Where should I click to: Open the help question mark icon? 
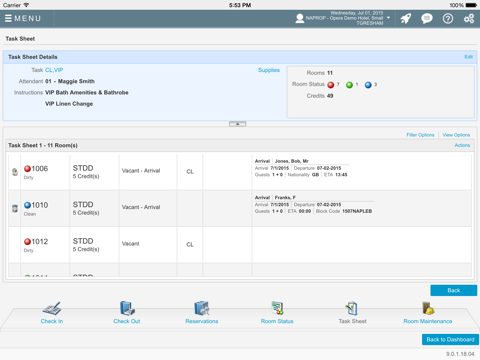448,18
